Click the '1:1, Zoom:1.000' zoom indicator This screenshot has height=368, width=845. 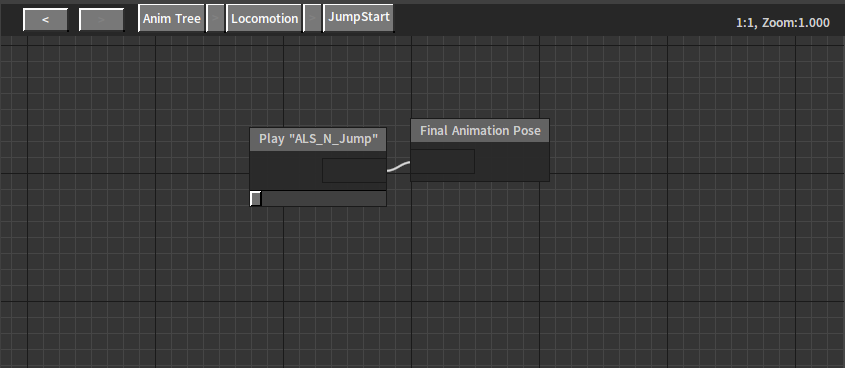[782, 23]
